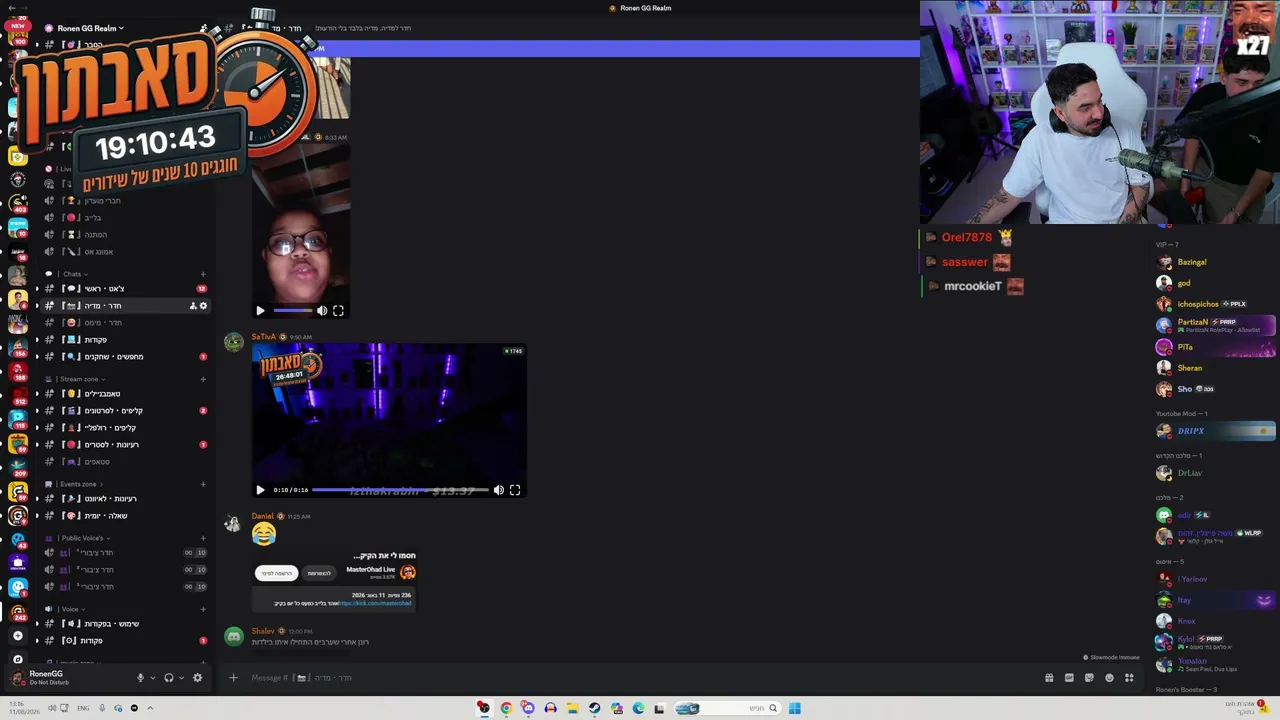Open the Ronen GG Realm server menu

90,28
